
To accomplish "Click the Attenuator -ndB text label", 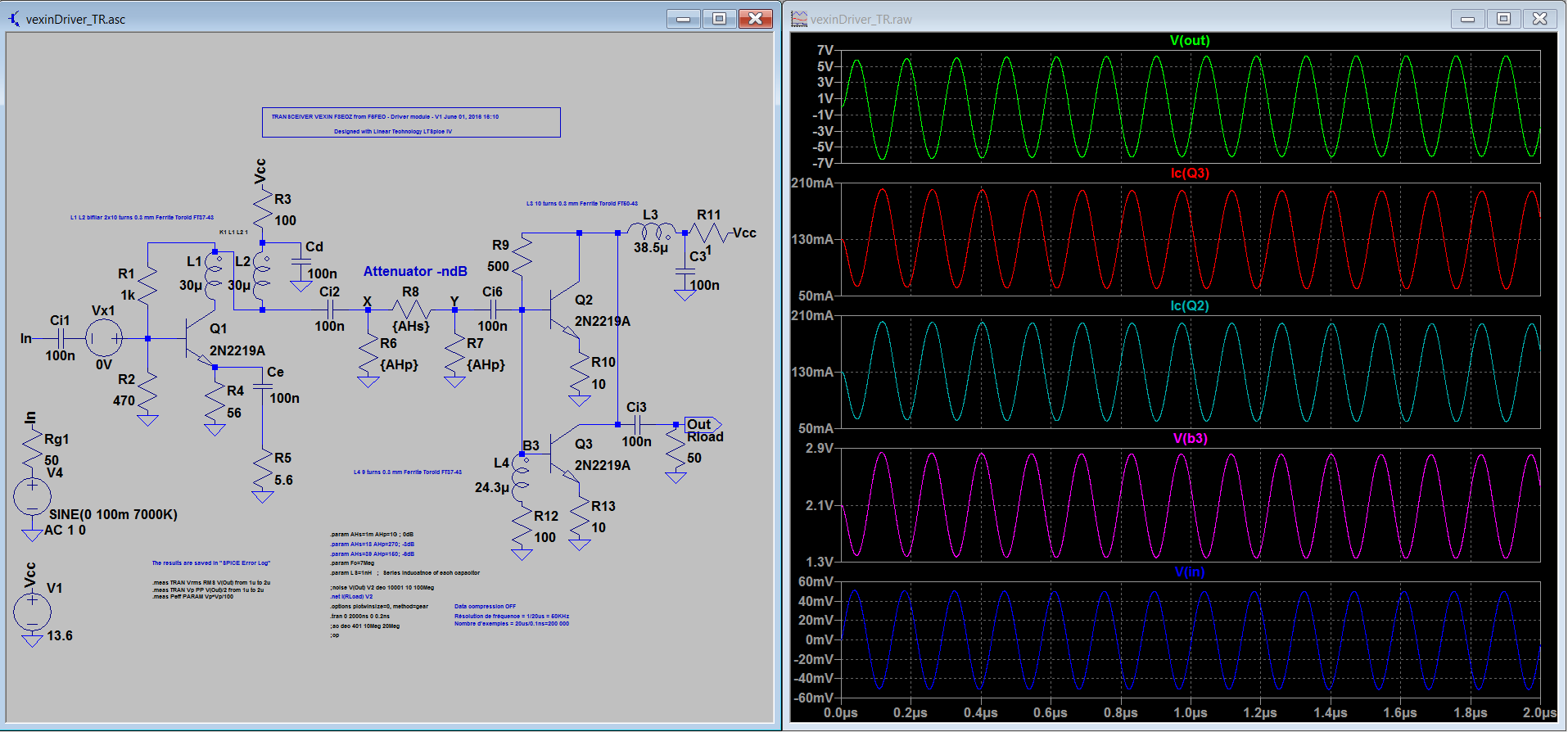I will (415, 271).
